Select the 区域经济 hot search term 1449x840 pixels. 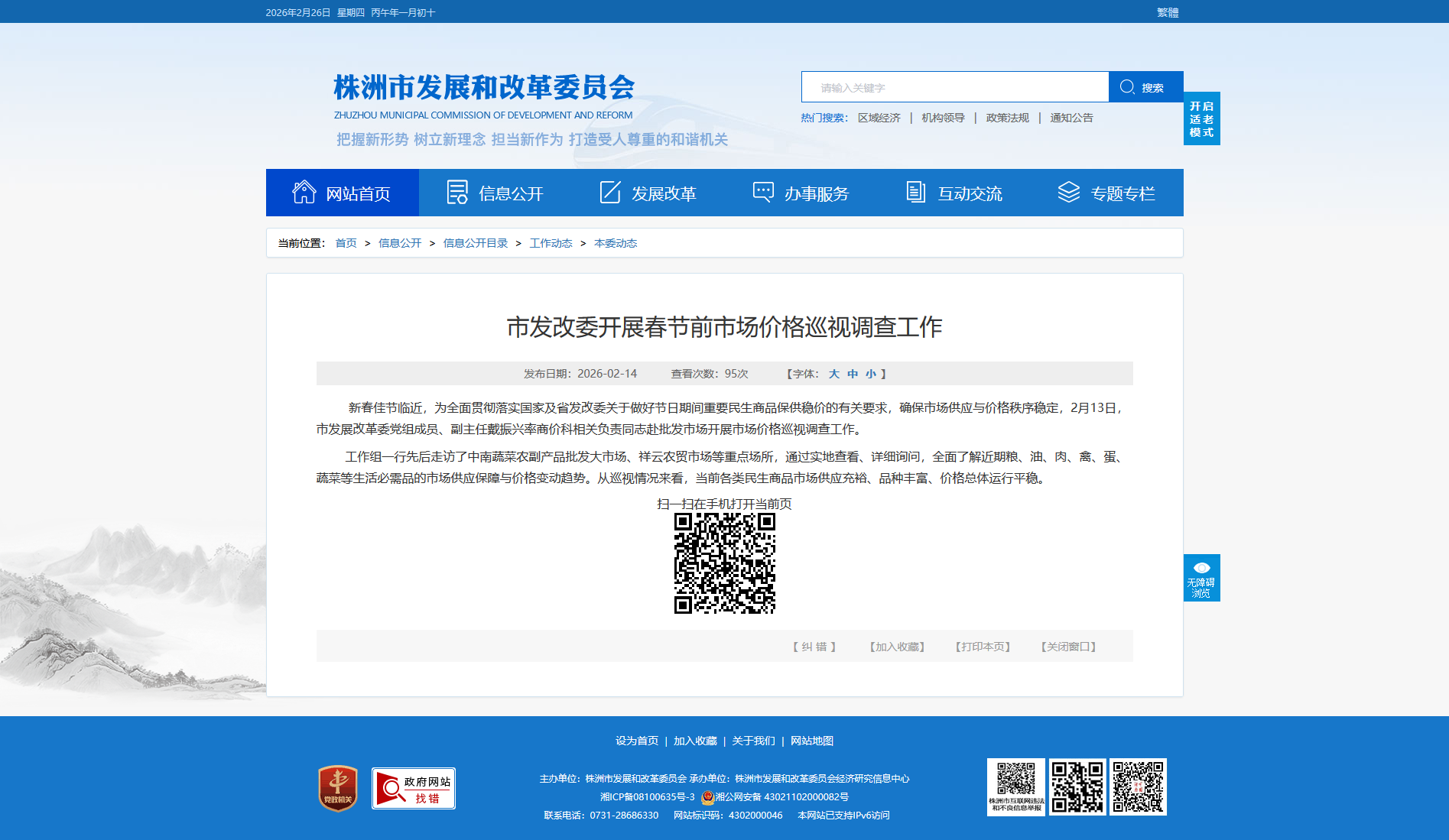coord(879,118)
